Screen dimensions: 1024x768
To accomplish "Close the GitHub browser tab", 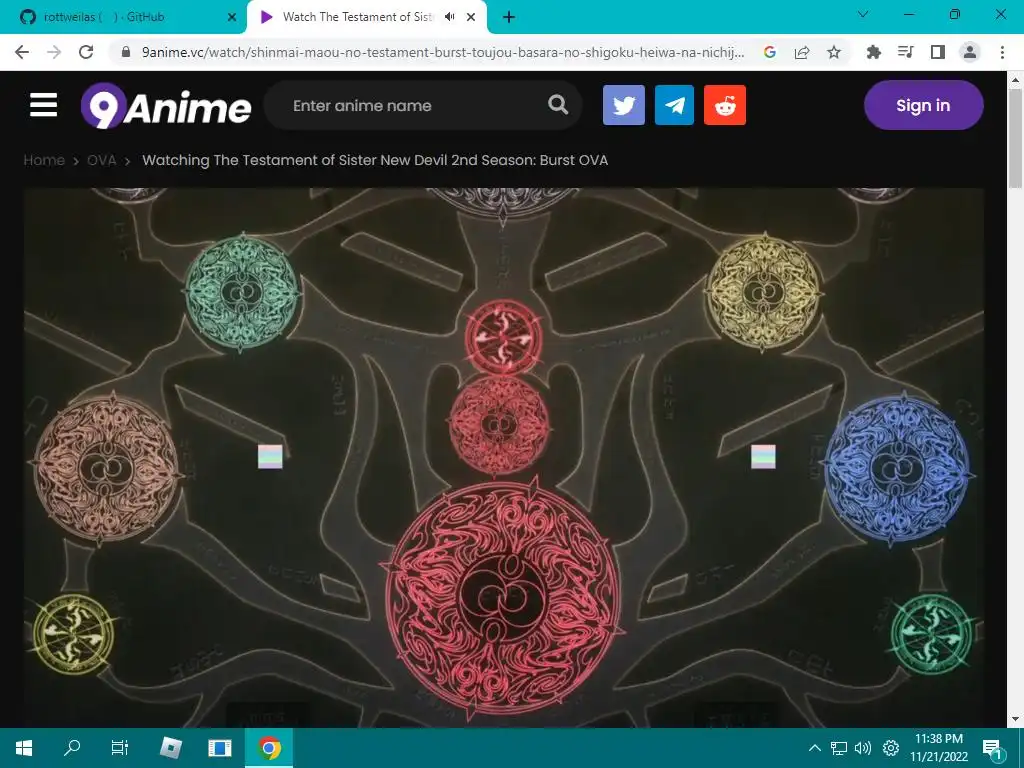I will click(231, 18).
